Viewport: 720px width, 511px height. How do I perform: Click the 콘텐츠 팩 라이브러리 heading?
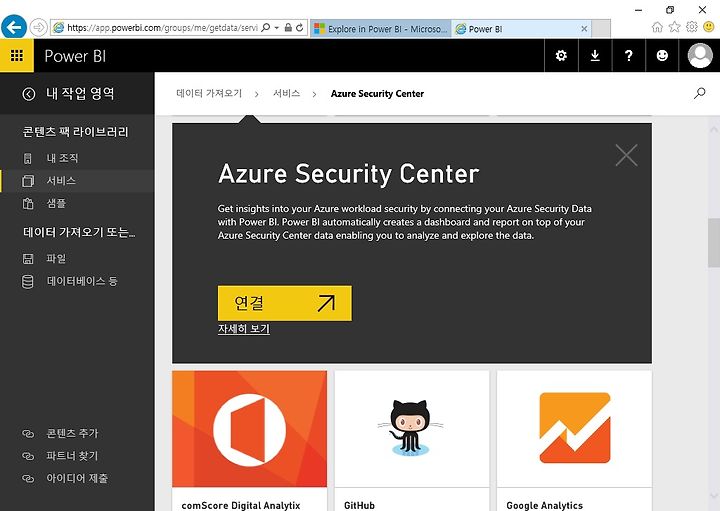pos(75,132)
